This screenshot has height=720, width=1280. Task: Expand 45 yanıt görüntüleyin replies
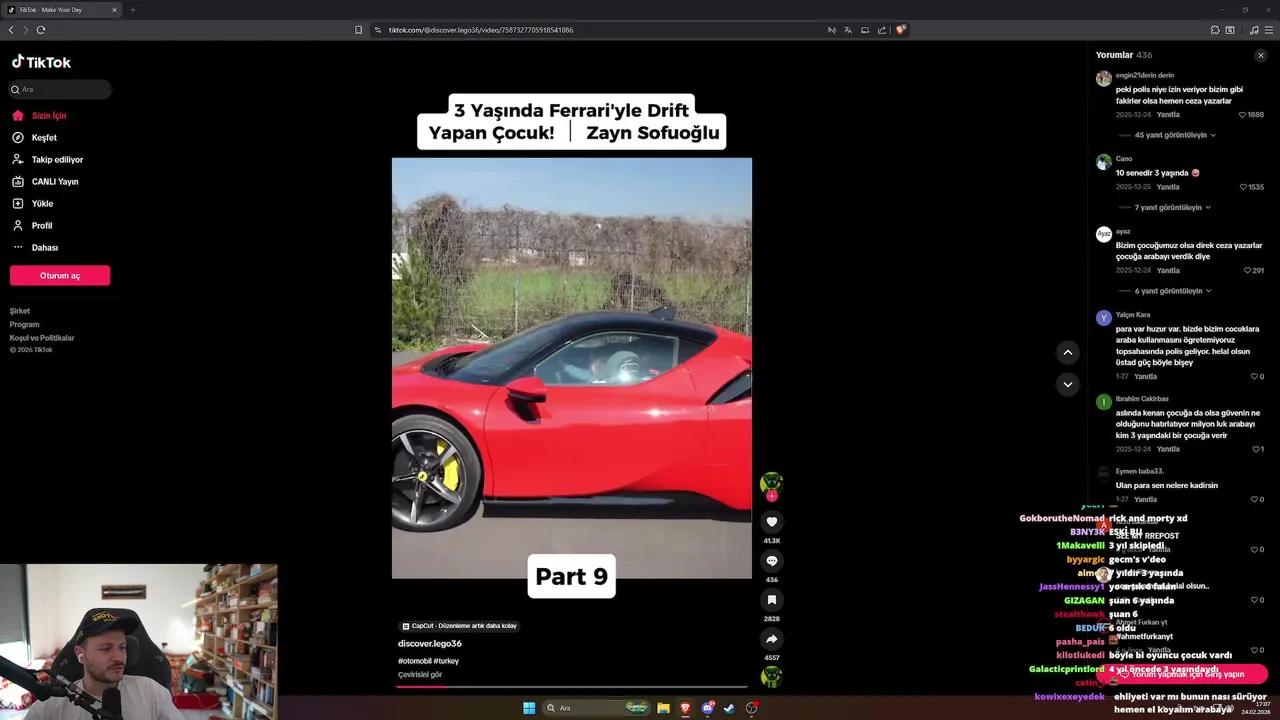1175,135
